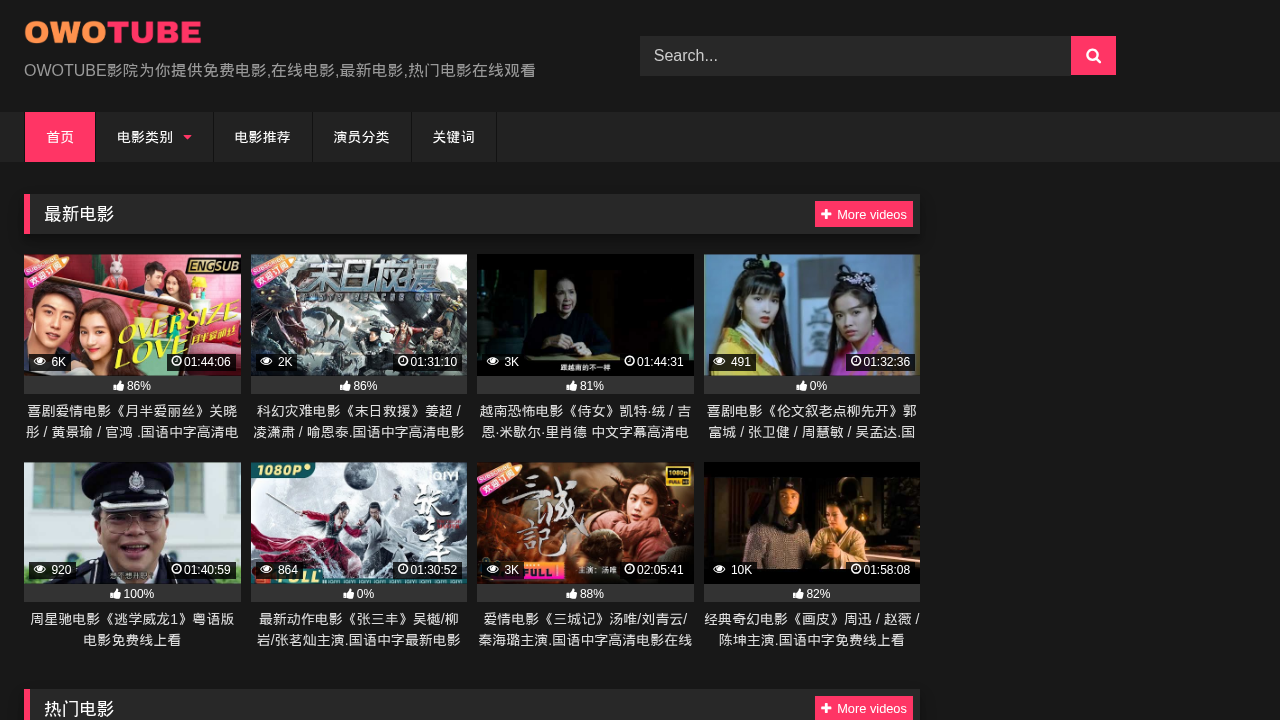
Task: Click More videos in 热门电影 section
Action: pyautogui.click(x=864, y=708)
